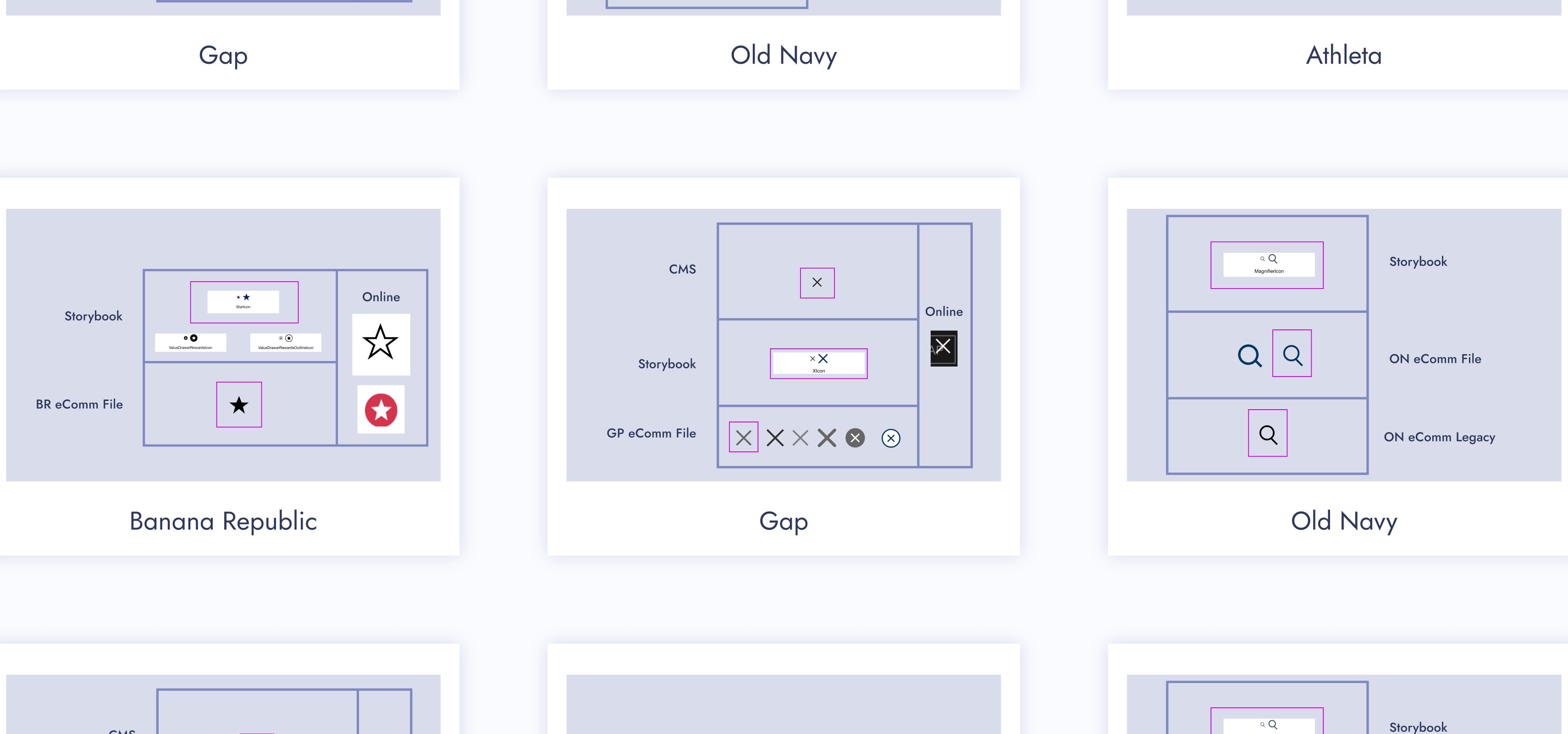Select the ValueDrawerRewardsIcon thumbnail
1568x734 pixels.
click(x=191, y=342)
